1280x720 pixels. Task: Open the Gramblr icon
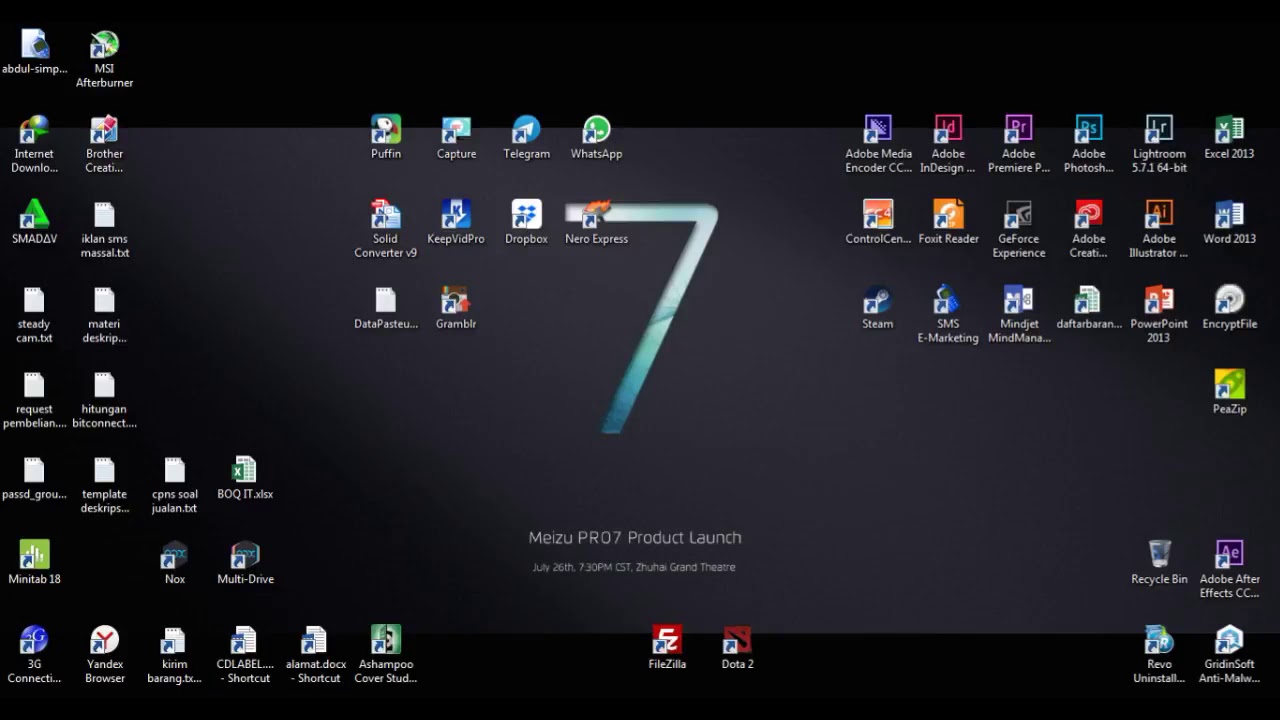coord(456,300)
